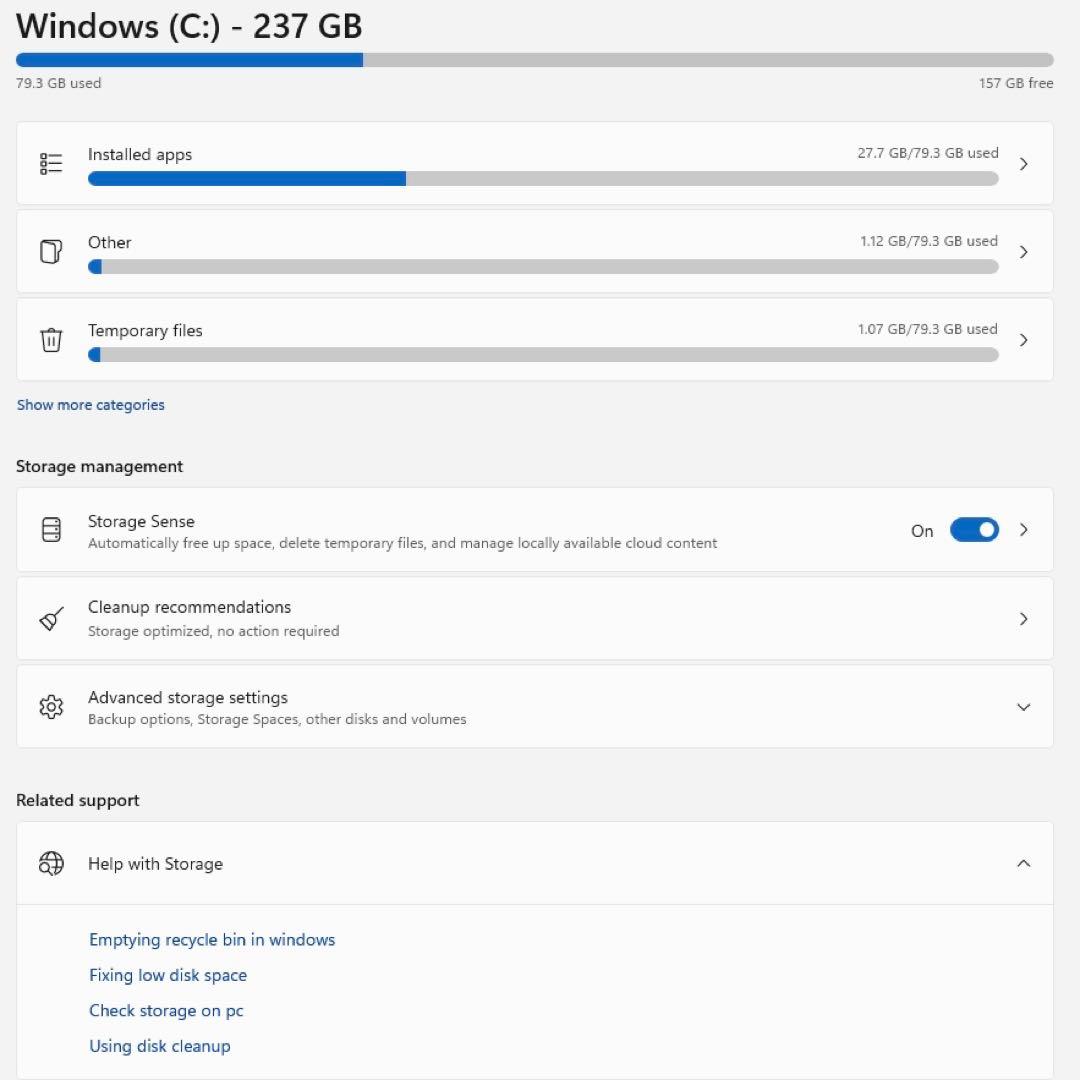Image resolution: width=1080 pixels, height=1080 pixels.
Task: Open Cleanup recommendations
Action: tap(1023, 618)
